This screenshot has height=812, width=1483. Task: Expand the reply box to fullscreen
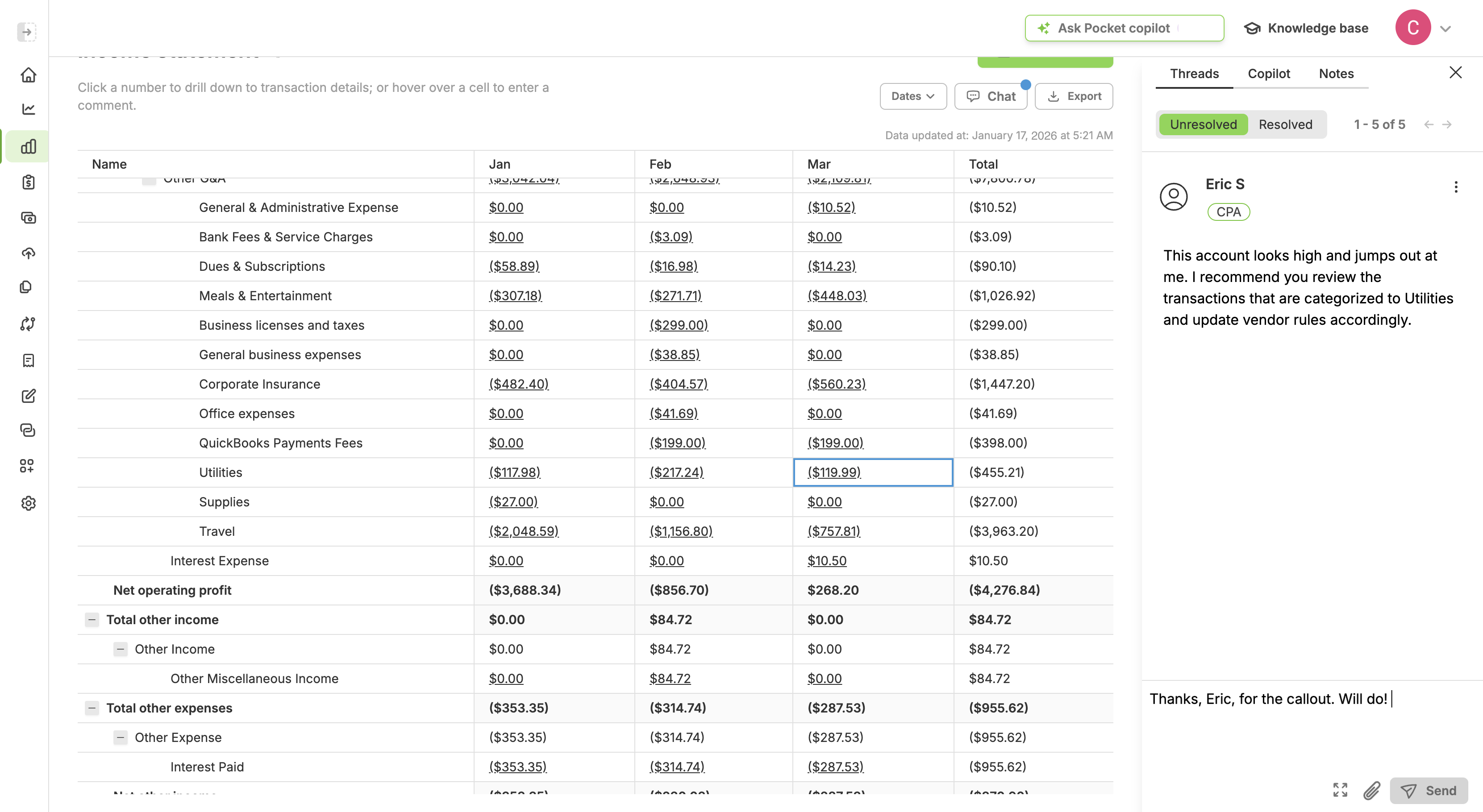tap(1340, 790)
